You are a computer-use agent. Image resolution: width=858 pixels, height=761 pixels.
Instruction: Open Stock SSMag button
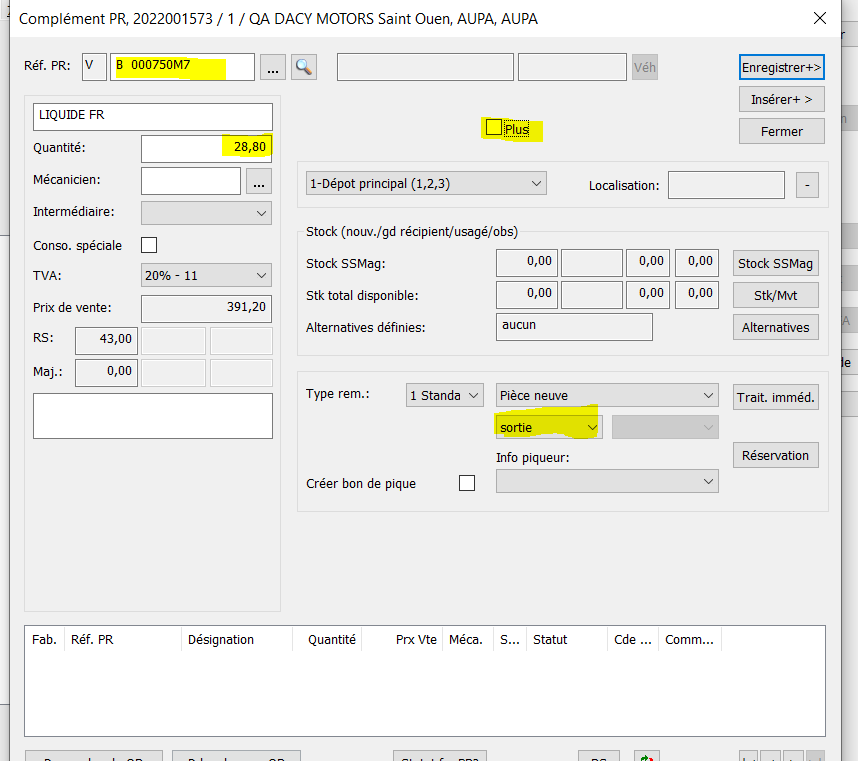(x=775, y=264)
